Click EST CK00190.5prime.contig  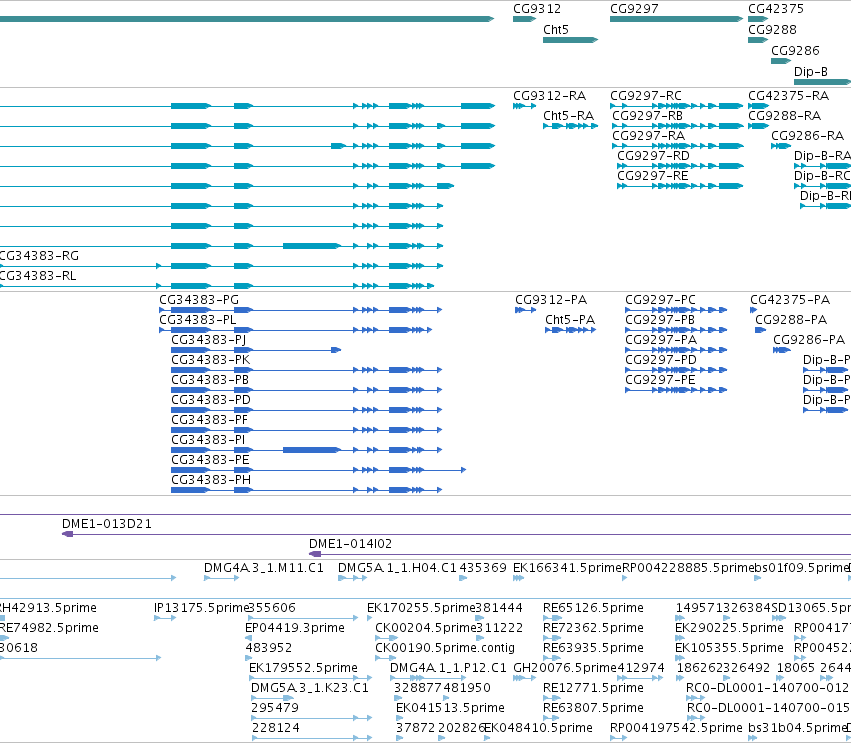444,648
